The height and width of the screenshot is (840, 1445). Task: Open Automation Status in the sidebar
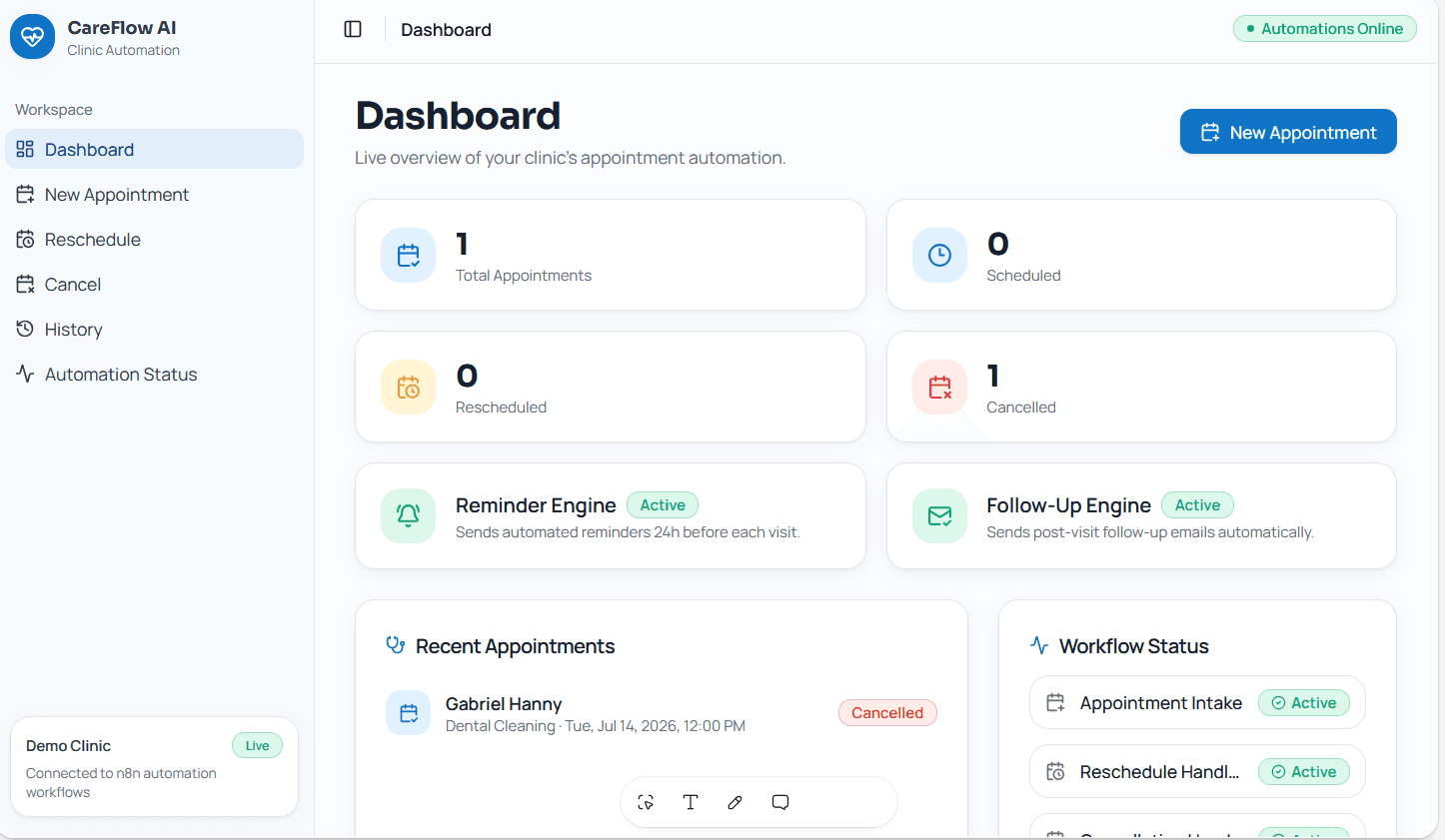click(x=155, y=374)
